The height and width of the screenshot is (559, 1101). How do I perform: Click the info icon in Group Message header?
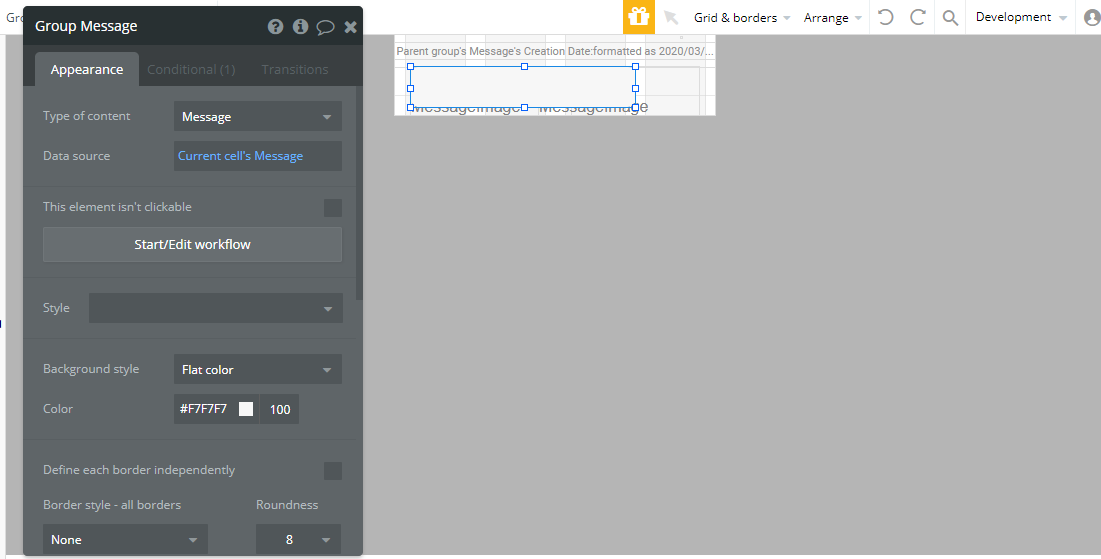[301, 27]
